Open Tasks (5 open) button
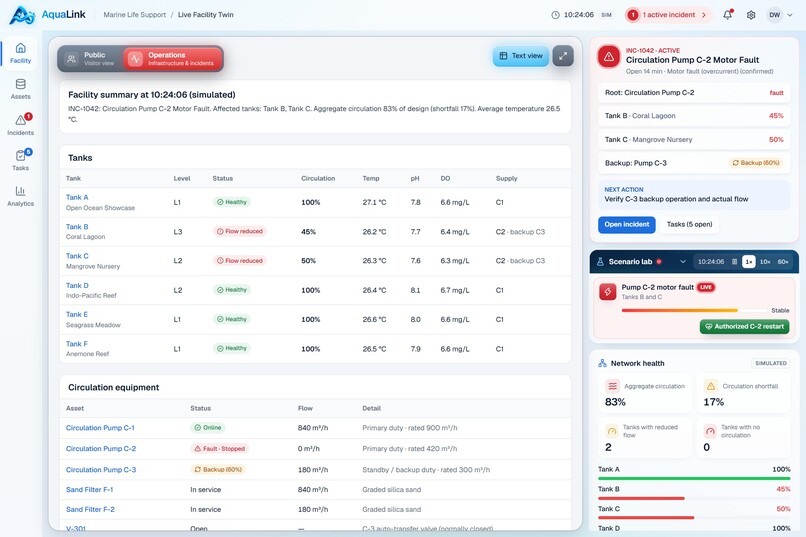 [689, 225]
